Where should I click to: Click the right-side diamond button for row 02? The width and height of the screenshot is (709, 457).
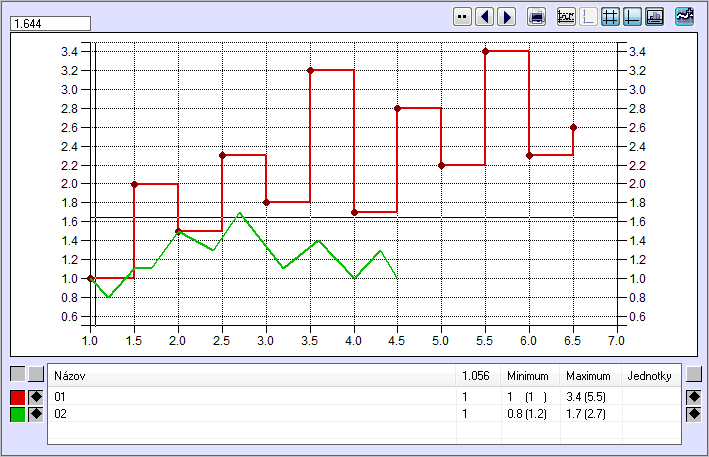tap(694, 413)
